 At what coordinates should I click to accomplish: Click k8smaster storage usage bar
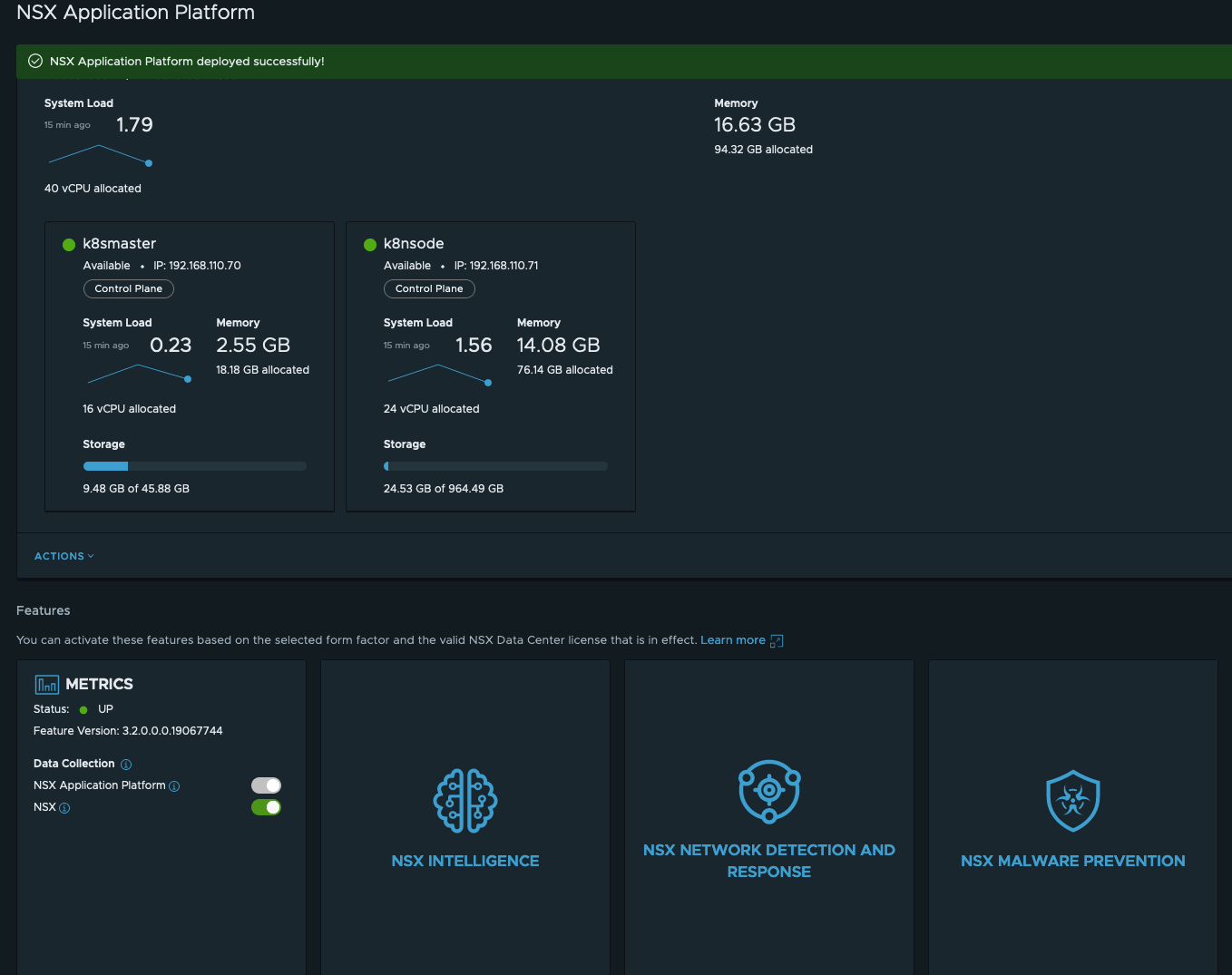point(195,466)
